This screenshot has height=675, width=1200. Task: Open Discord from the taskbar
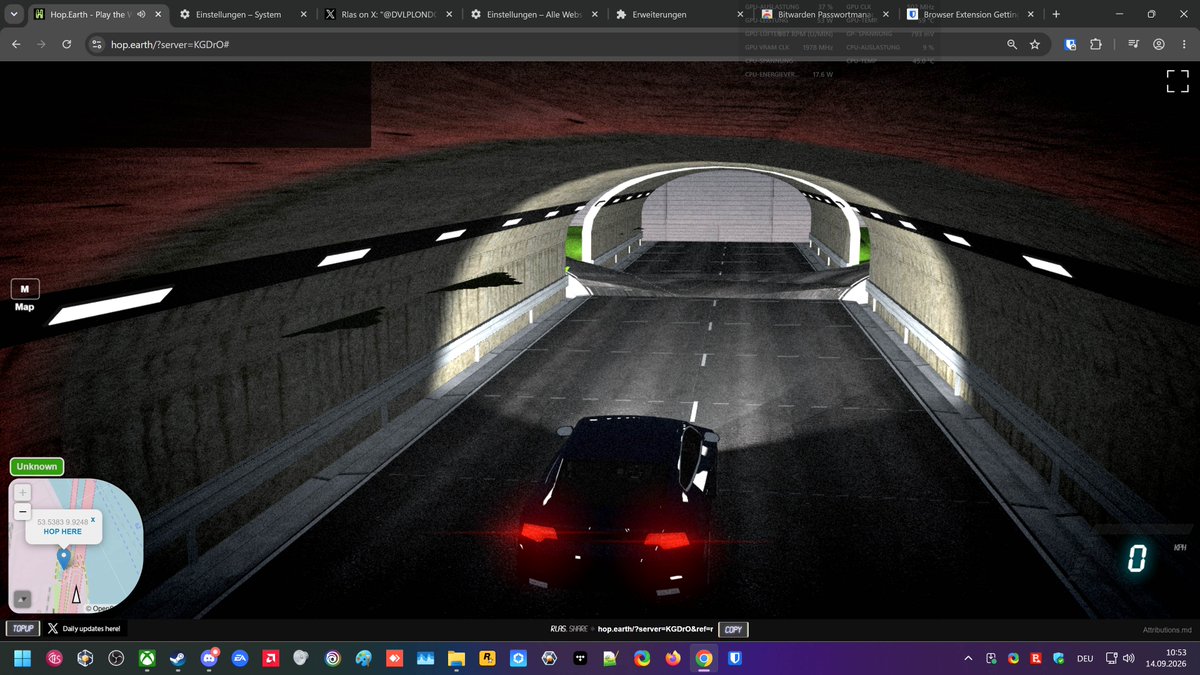pos(209,658)
